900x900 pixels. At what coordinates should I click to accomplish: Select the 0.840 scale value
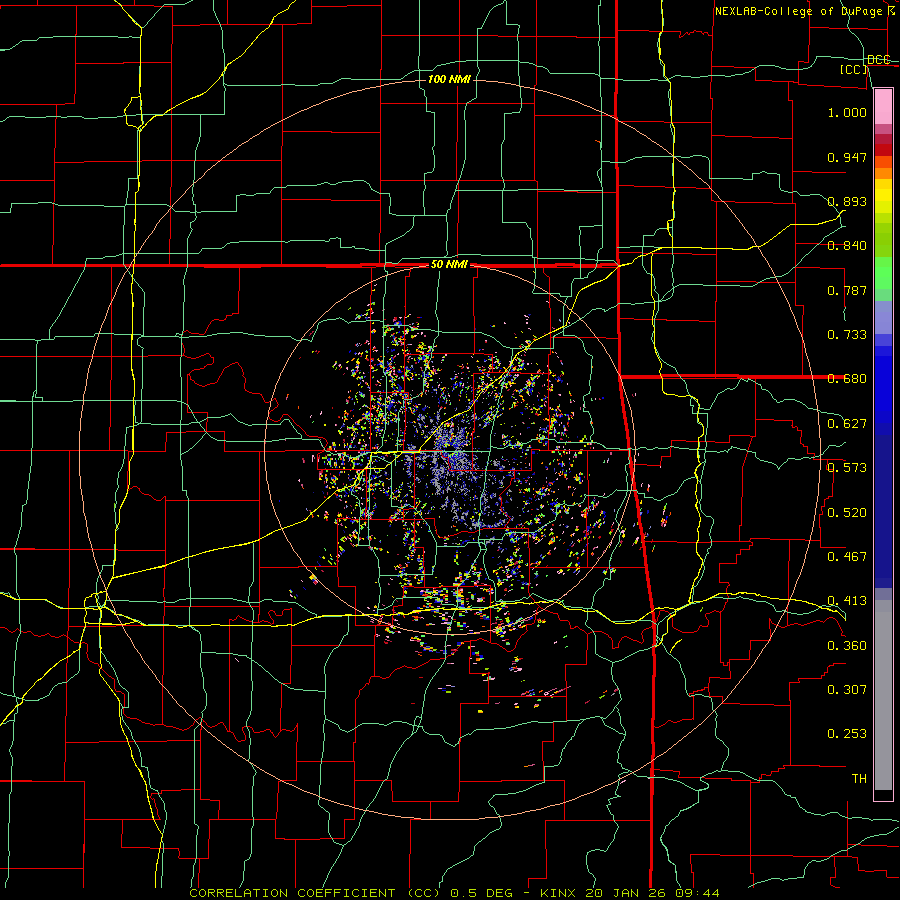tap(847, 246)
